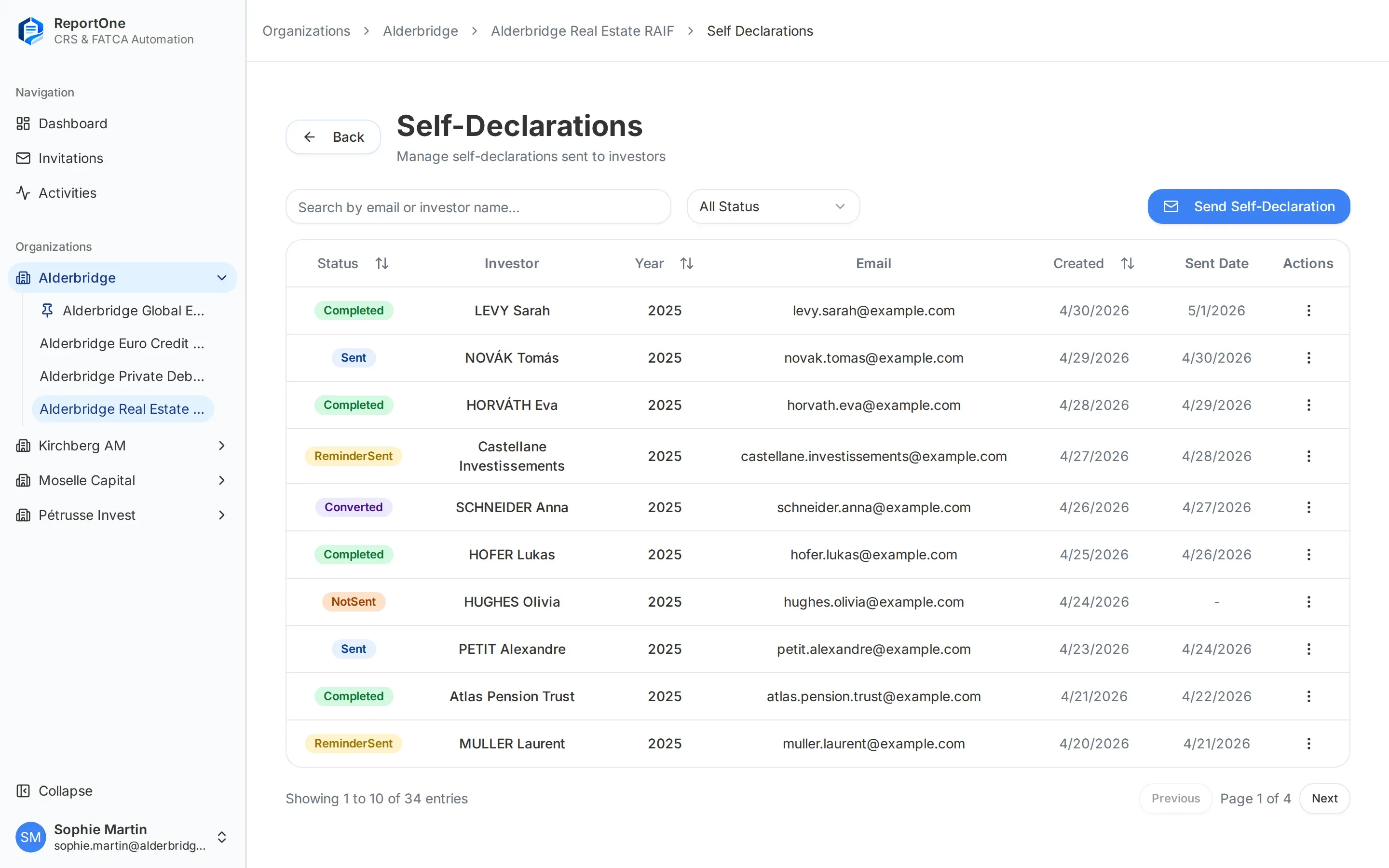Open actions menu for NOVÁK Tomás

pyautogui.click(x=1308, y=358)
